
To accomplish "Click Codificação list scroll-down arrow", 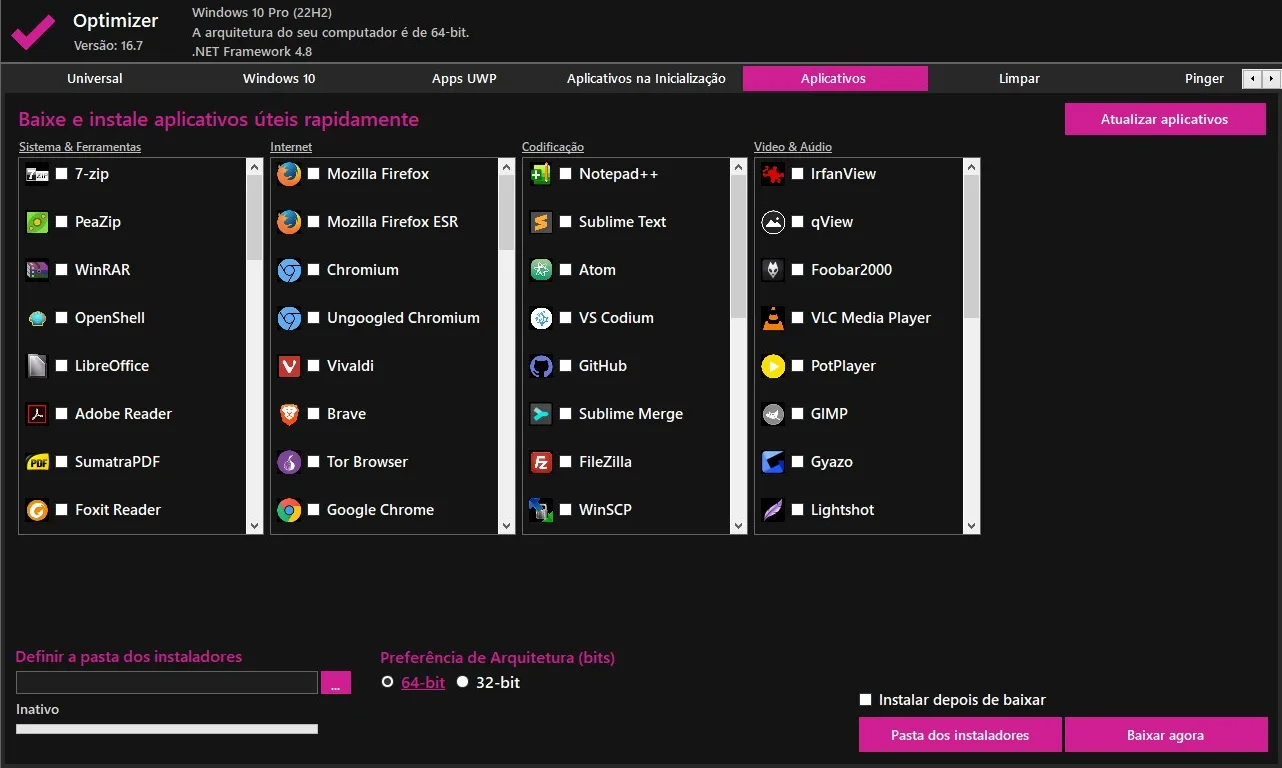I will coord(739,525).
